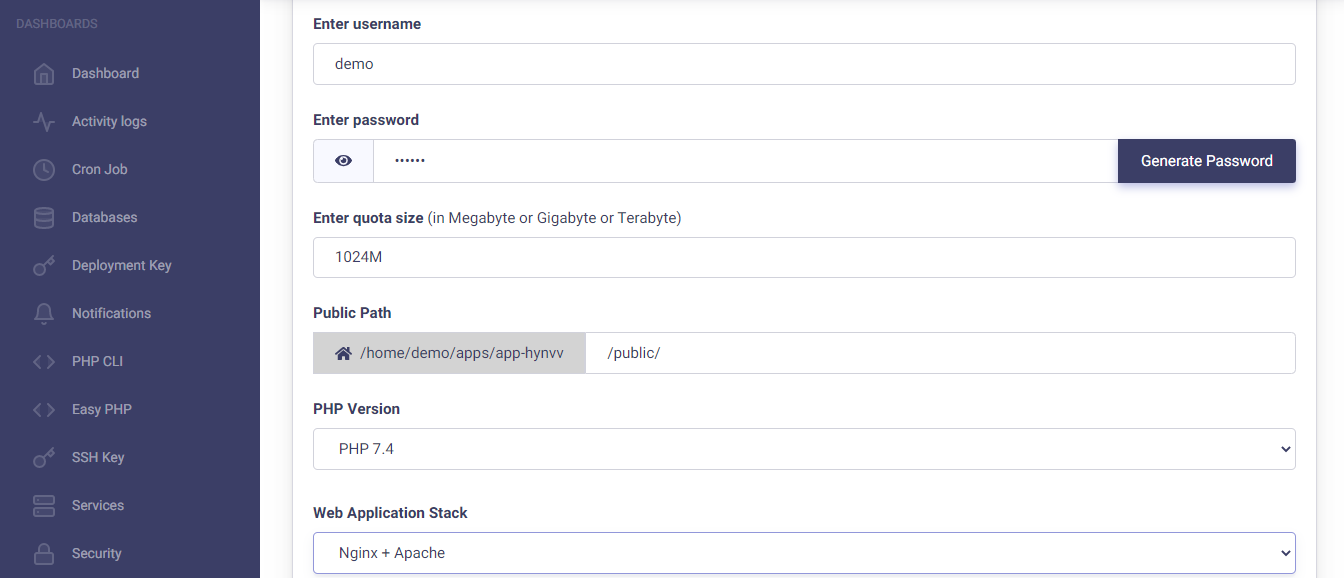
Task: Click the Activity logs pulse icon
Action: click(44, 122)
